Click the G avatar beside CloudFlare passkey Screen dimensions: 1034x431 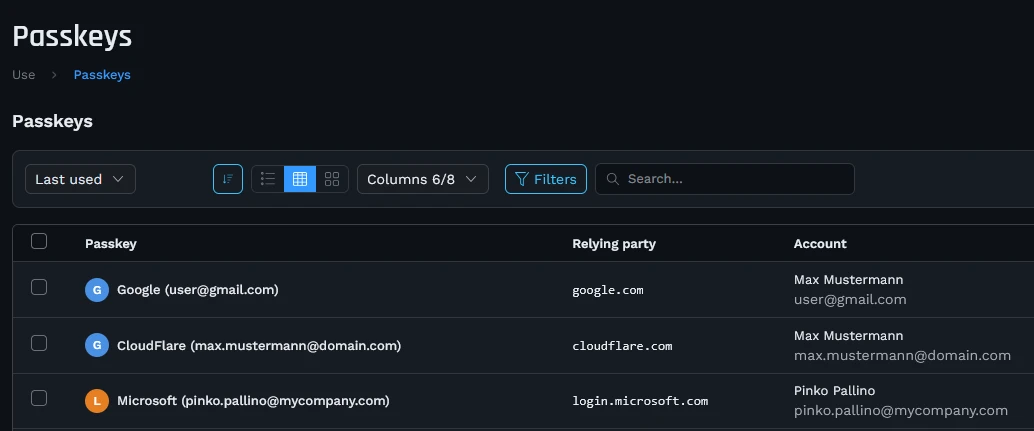click(x=97, y=345)
